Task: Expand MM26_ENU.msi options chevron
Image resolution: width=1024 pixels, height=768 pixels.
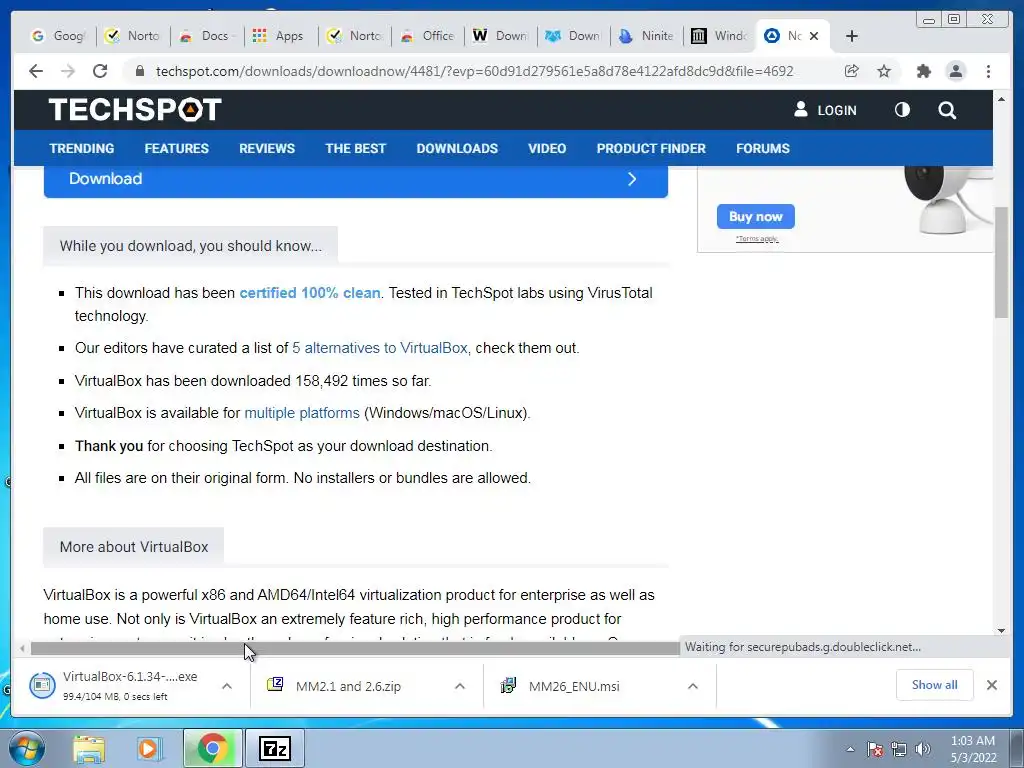Action: [x=693, y=686]
